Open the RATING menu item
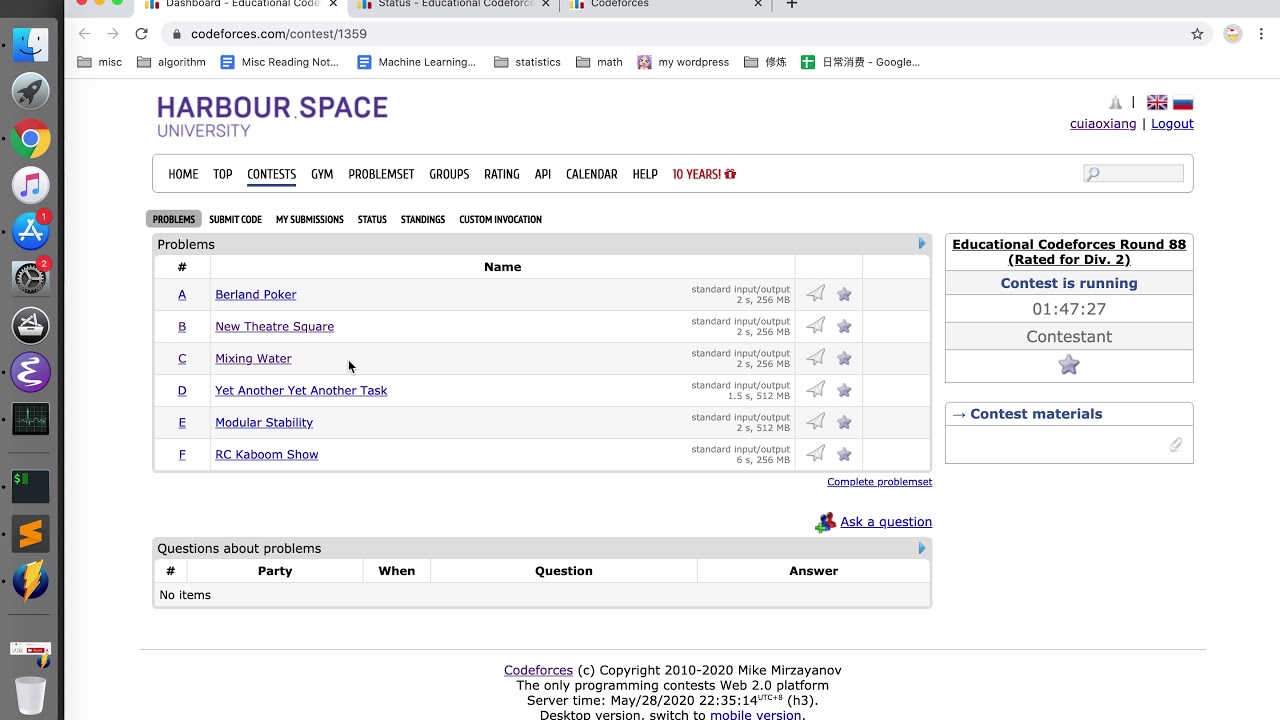Image resolution: width=1280 pixels, height=720 pixels. pyautogui.click(x=502, y=174)
